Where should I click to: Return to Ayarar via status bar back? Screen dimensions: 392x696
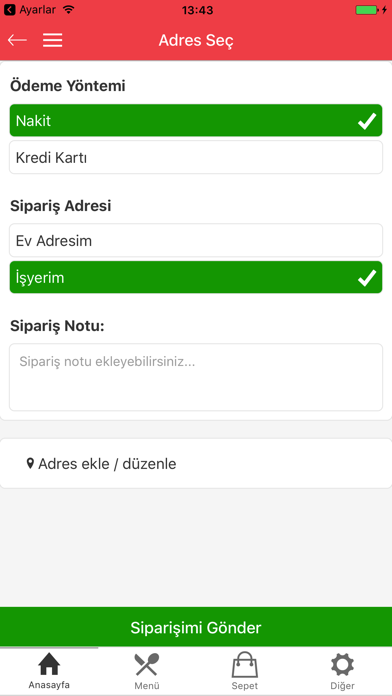pyautogui.click(x=30, y=9)
